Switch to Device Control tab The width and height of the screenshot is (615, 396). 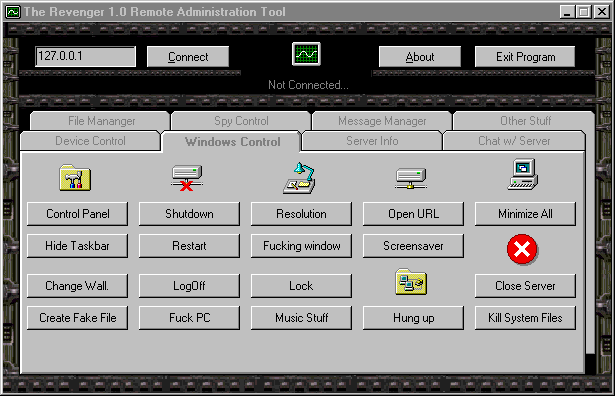[90, 141]
